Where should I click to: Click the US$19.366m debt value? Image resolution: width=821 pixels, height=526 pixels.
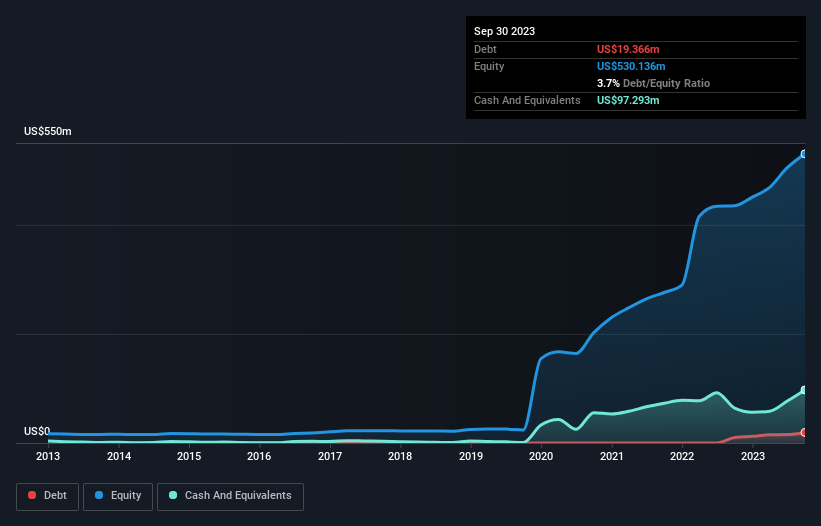628,49
